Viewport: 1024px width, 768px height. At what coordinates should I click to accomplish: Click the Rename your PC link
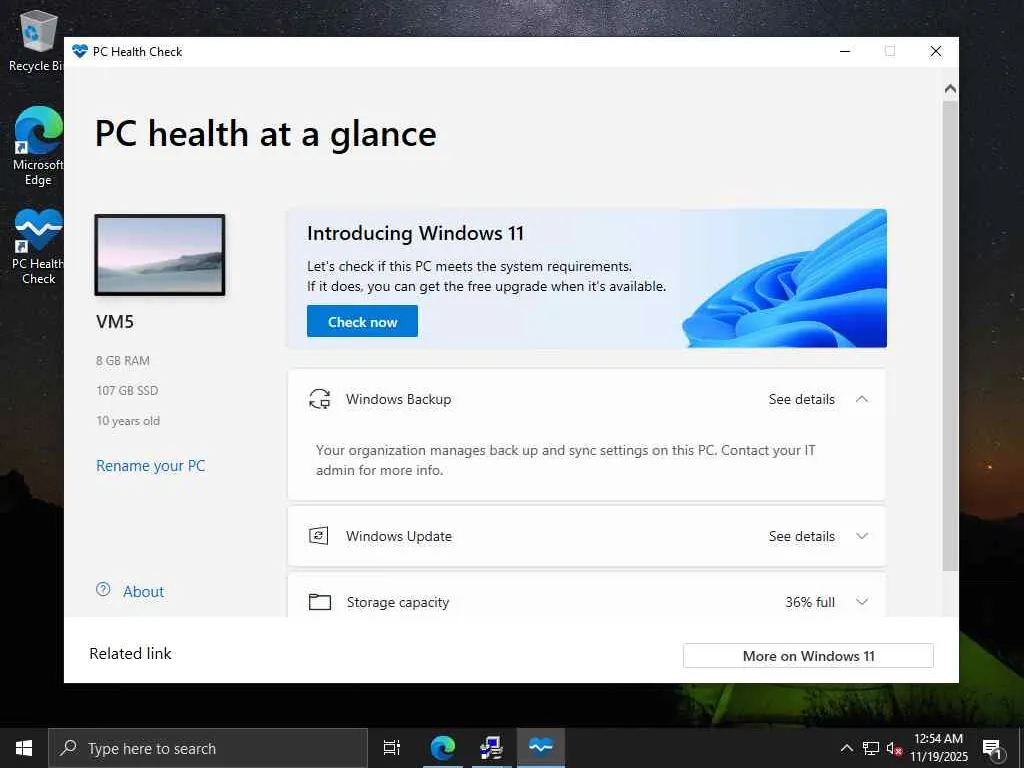click(x=151, y=466)
